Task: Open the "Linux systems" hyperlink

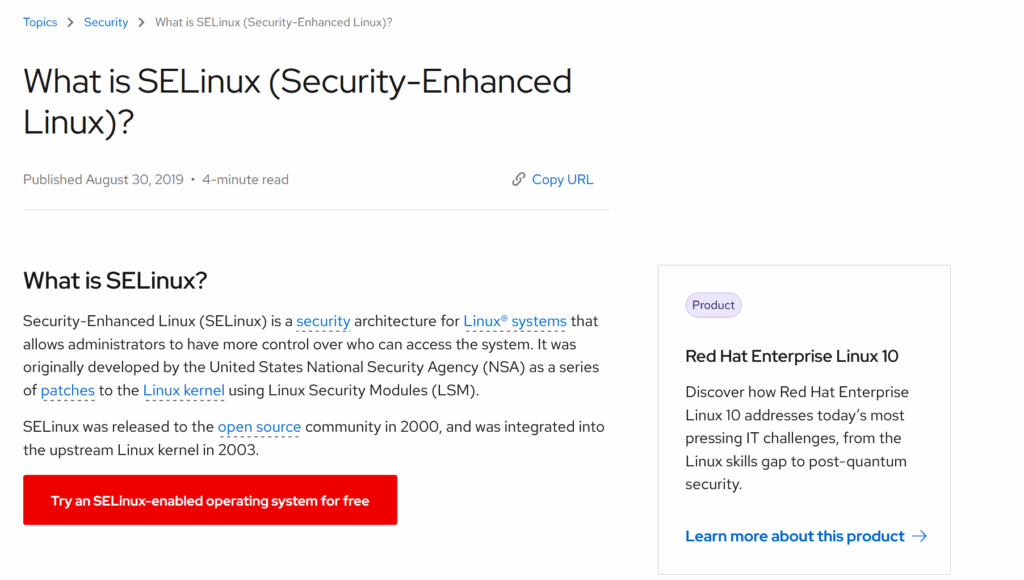Action: (515, 322)
